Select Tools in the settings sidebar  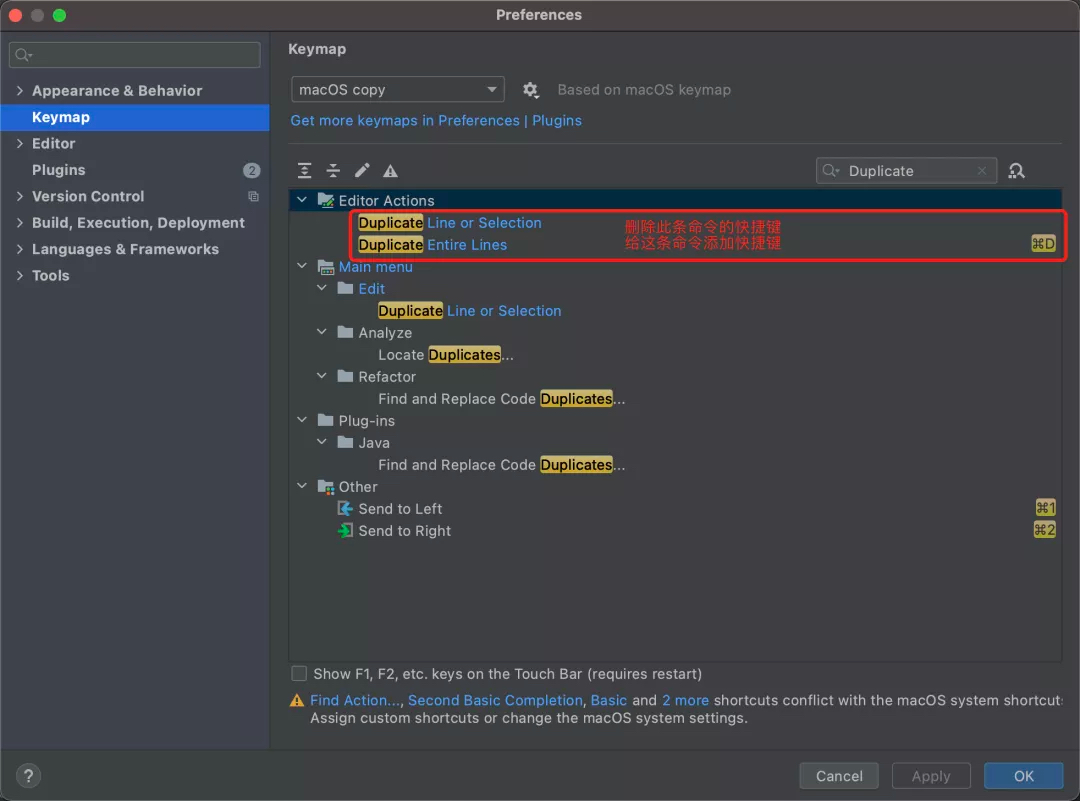point(50,276)
